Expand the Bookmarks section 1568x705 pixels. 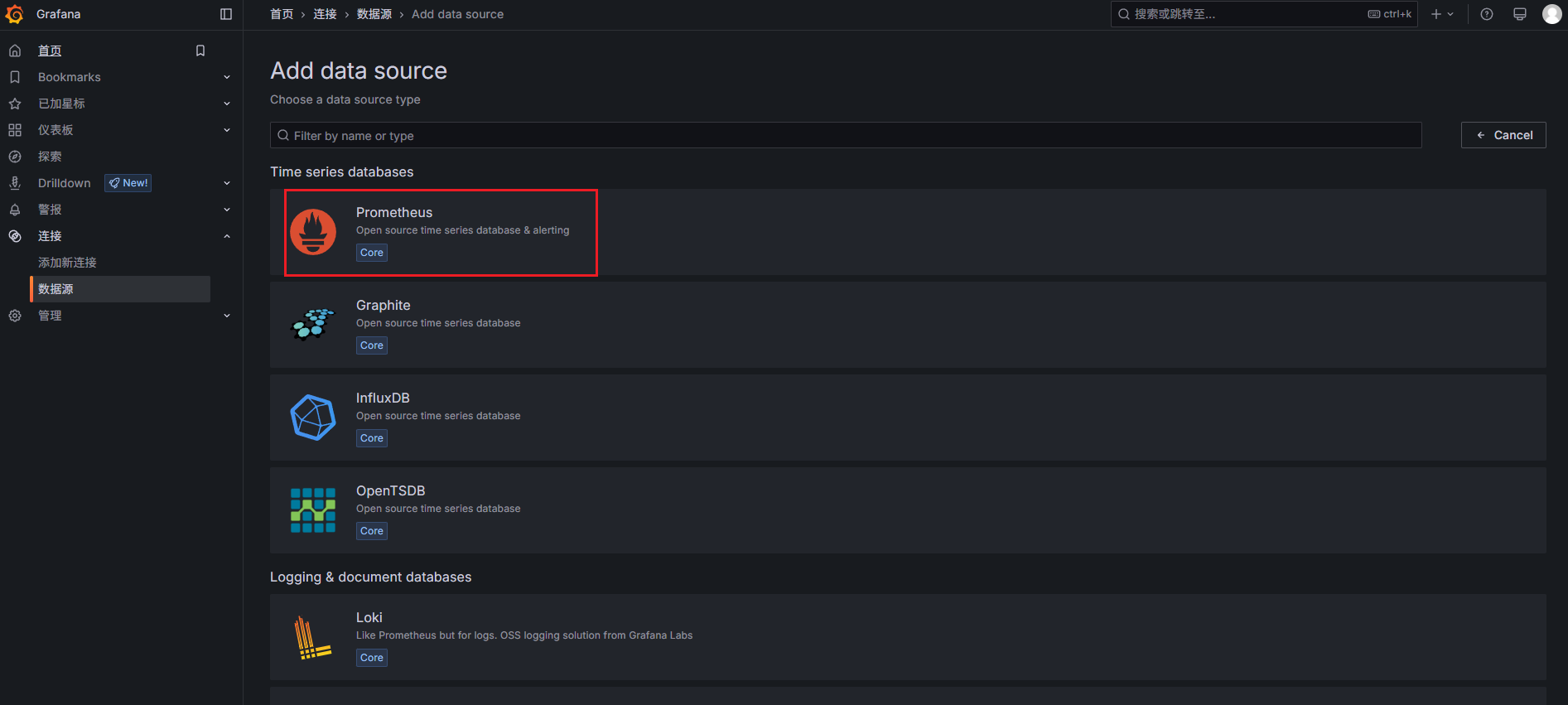[x=227, y=77]
